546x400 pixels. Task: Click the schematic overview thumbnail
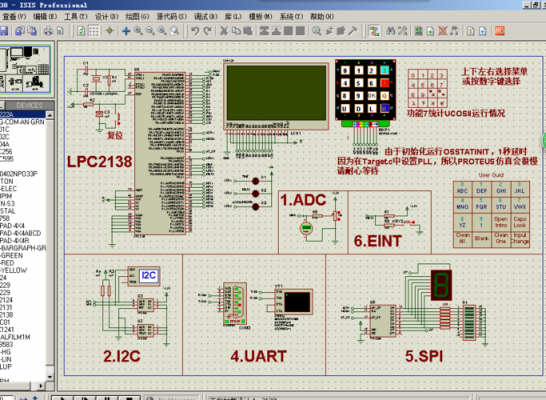pos(25,69)
